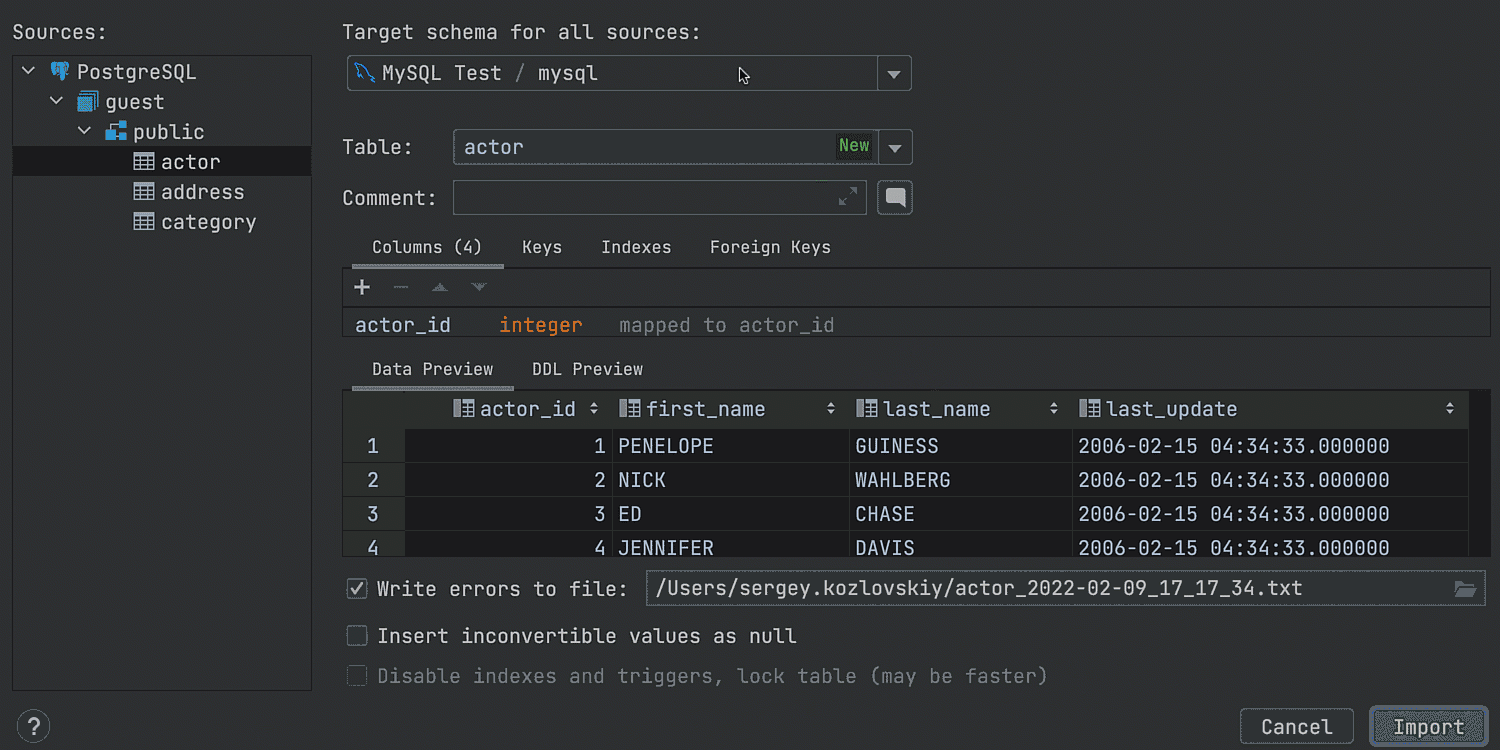Uncheck Write errors to file checkbox
The width and height of the screenshot is (1500, 750).
click(x=357, y=589)
